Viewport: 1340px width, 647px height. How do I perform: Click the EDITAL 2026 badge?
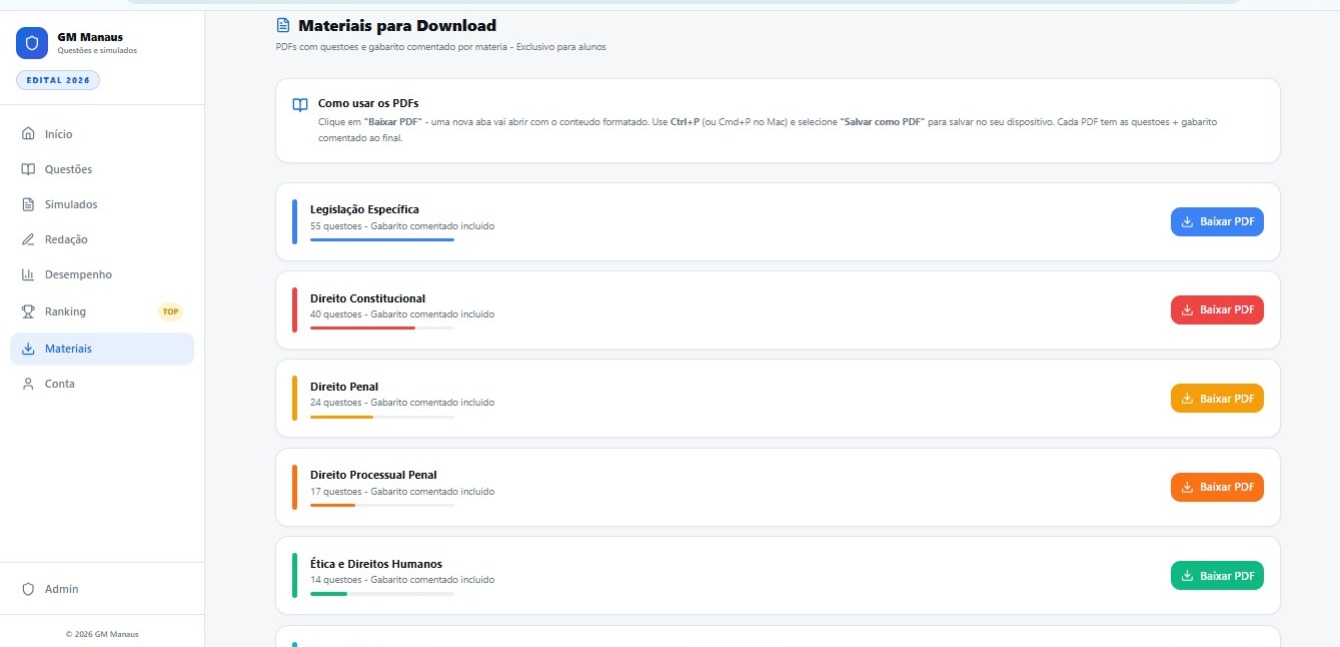[x=58, y=80]
